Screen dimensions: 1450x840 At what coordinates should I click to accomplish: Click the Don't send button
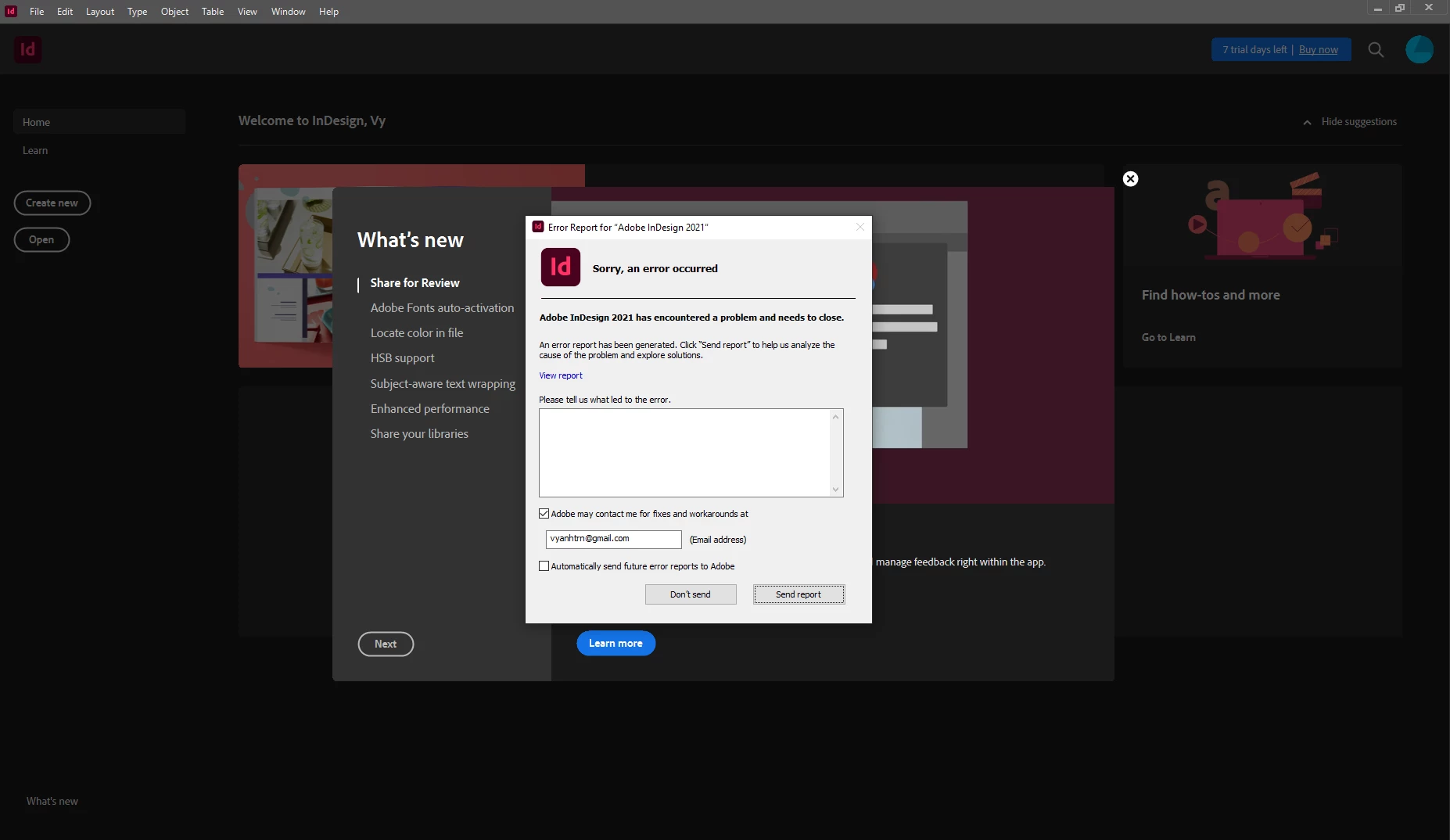point(691,594)
